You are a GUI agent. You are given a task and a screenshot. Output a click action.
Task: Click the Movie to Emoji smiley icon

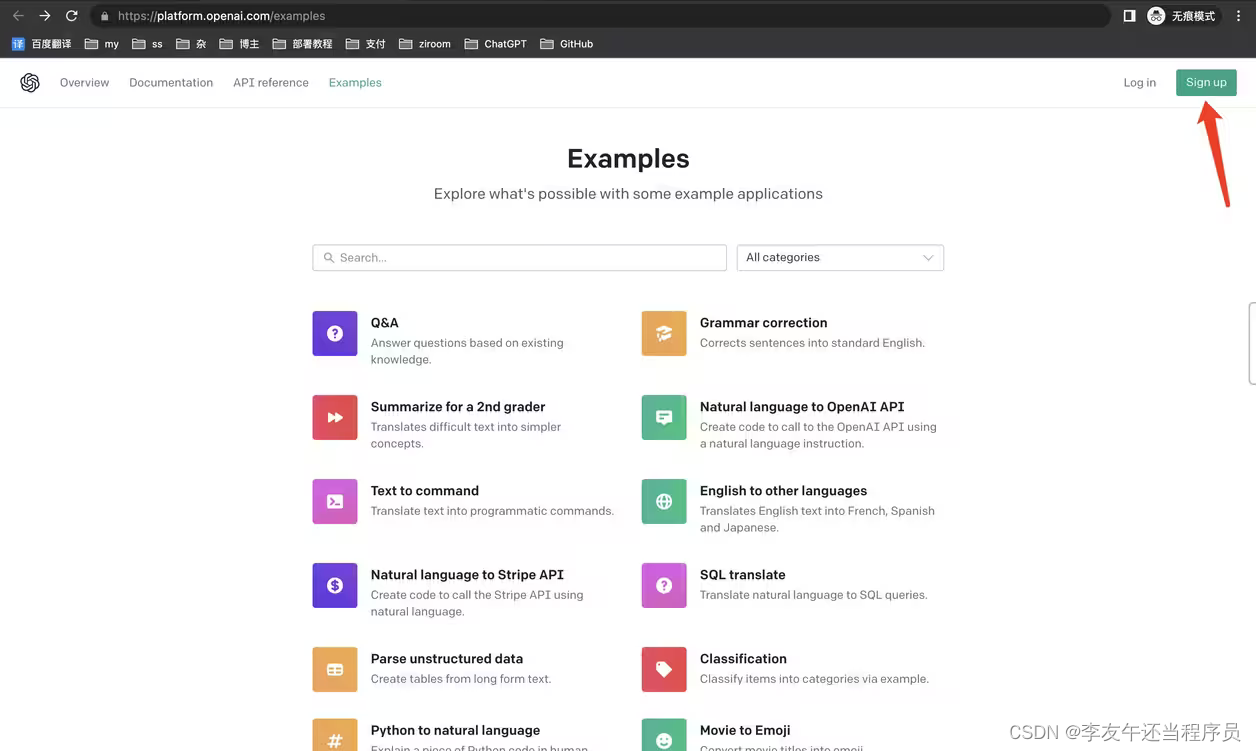pos(664,735)
